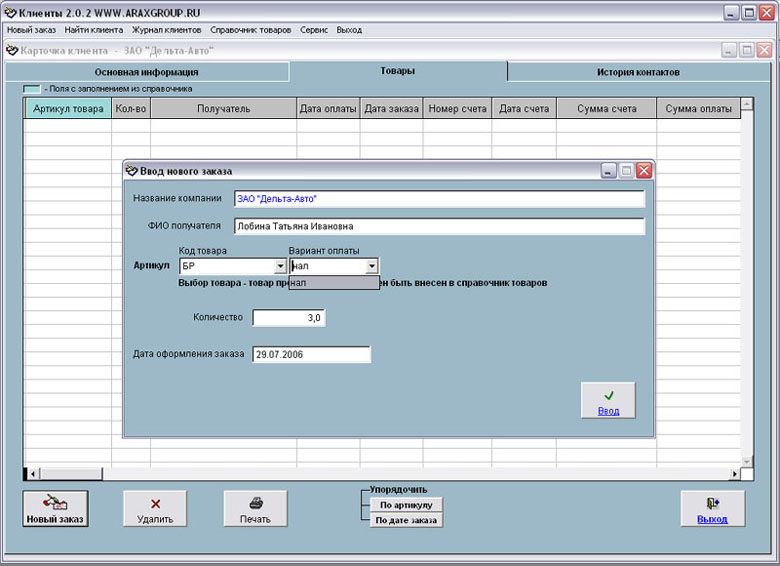Click the Артикул товара column header

[68, 109]
